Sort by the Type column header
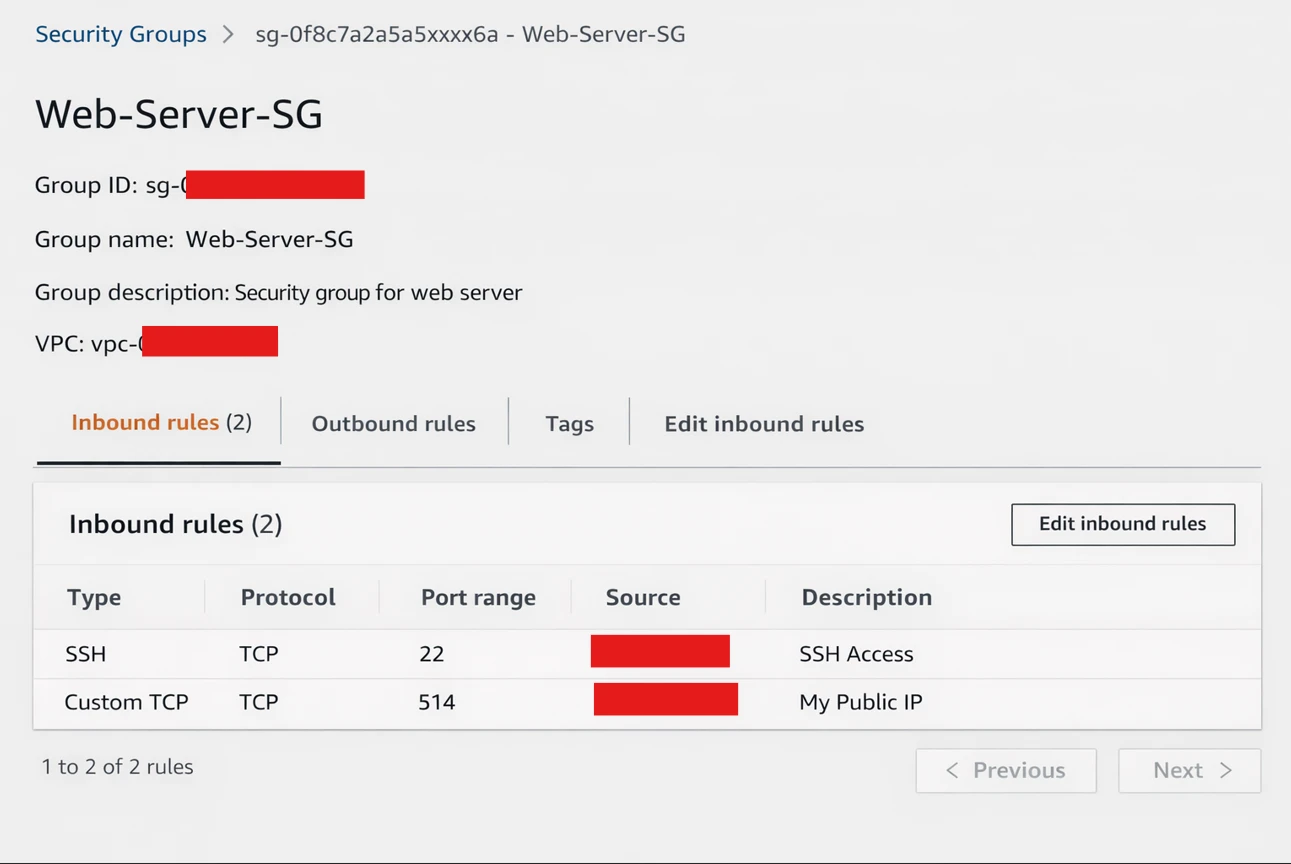This screenshot has width=1291, height=864. [94, 597]
